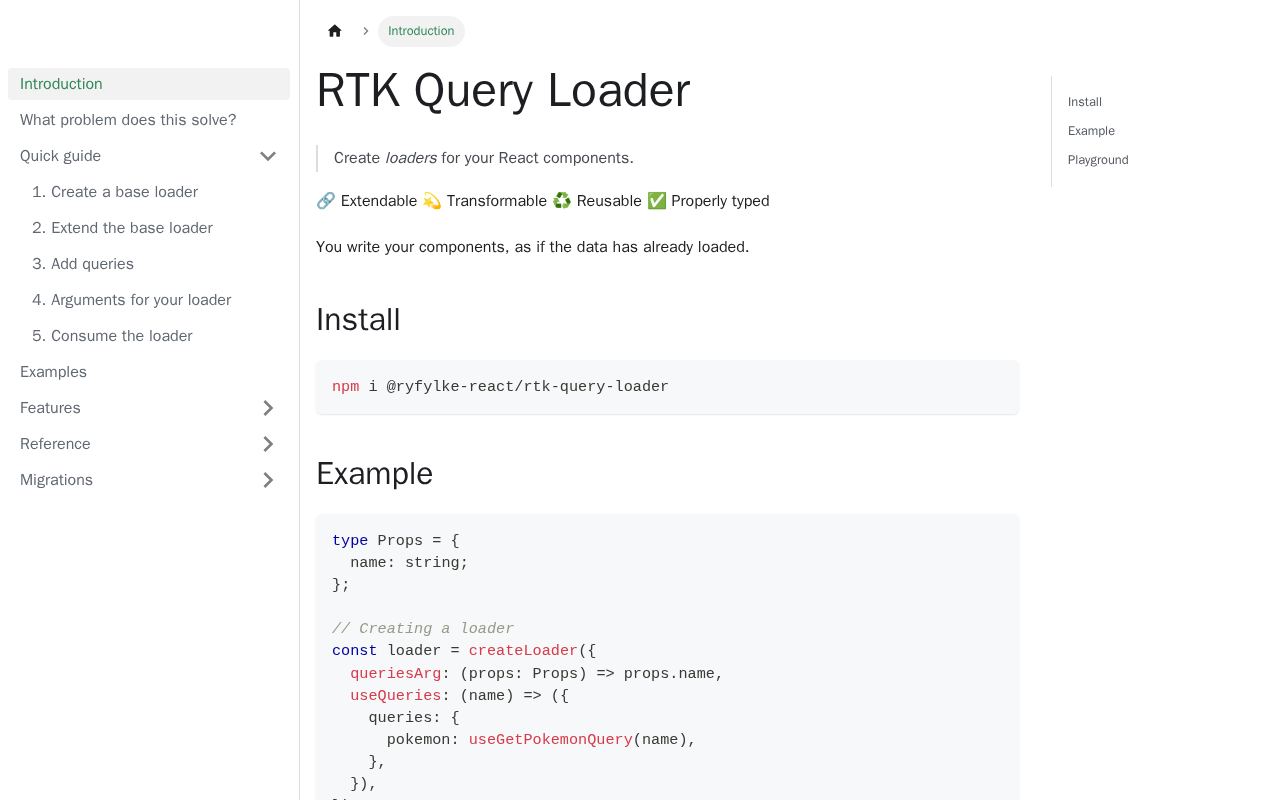Go to the home breadcrumb icon
The width and height of the screenshot is (1280, 800).
tap(335, 31)
